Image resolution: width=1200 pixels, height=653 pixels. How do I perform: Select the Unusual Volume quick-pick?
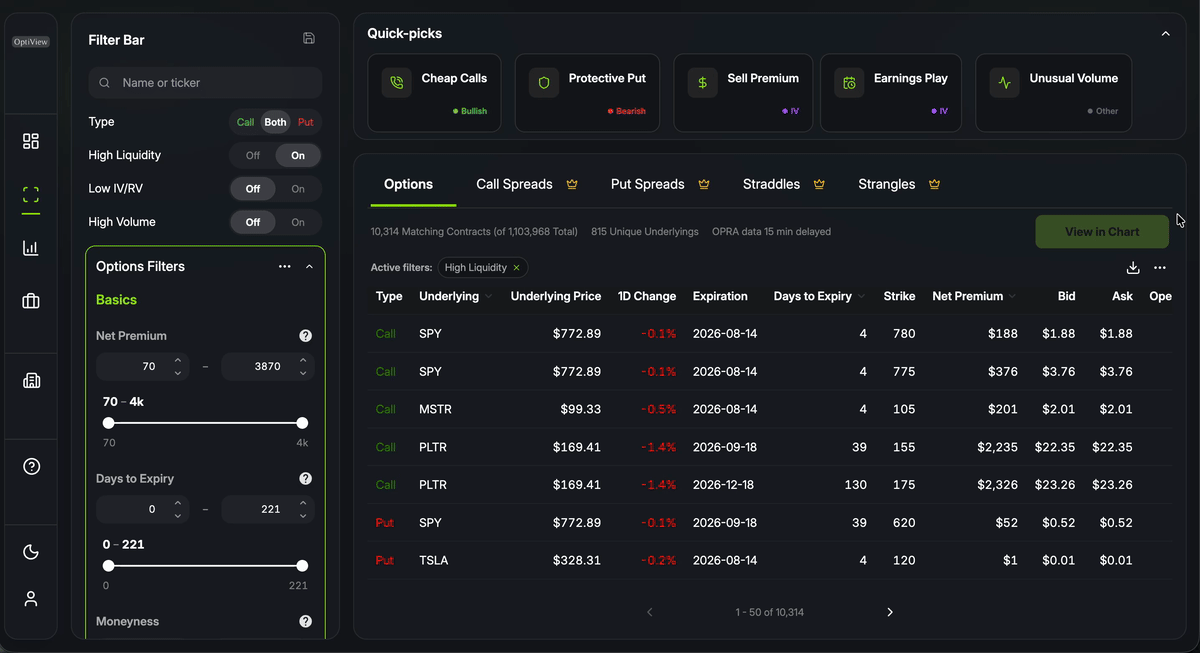[x=1054, y=93]
